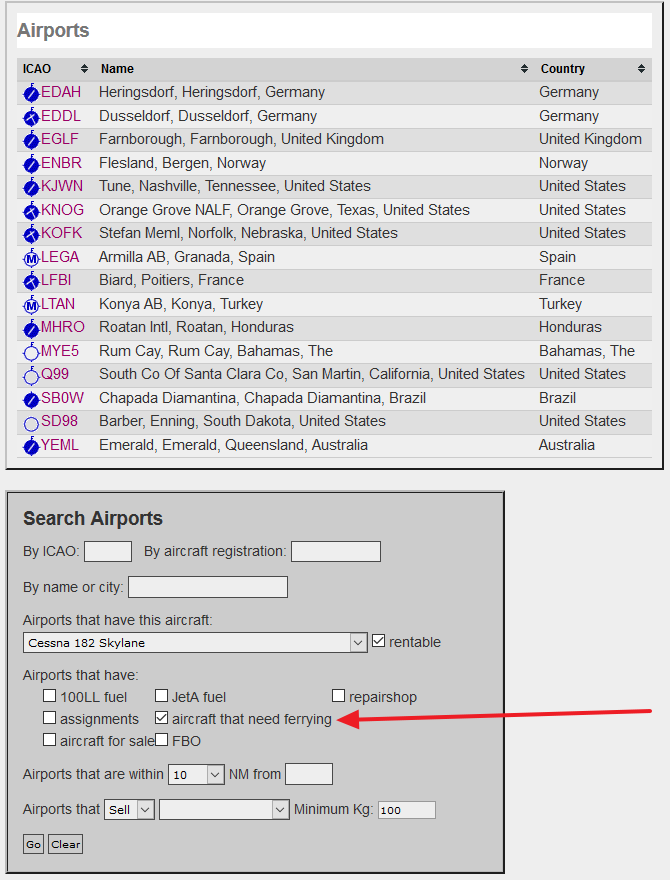The height and width of the screenshot is (880, 670).
Task: Select text Farnborough, Farnborough, United Kingdom
Action: point(241,139)
